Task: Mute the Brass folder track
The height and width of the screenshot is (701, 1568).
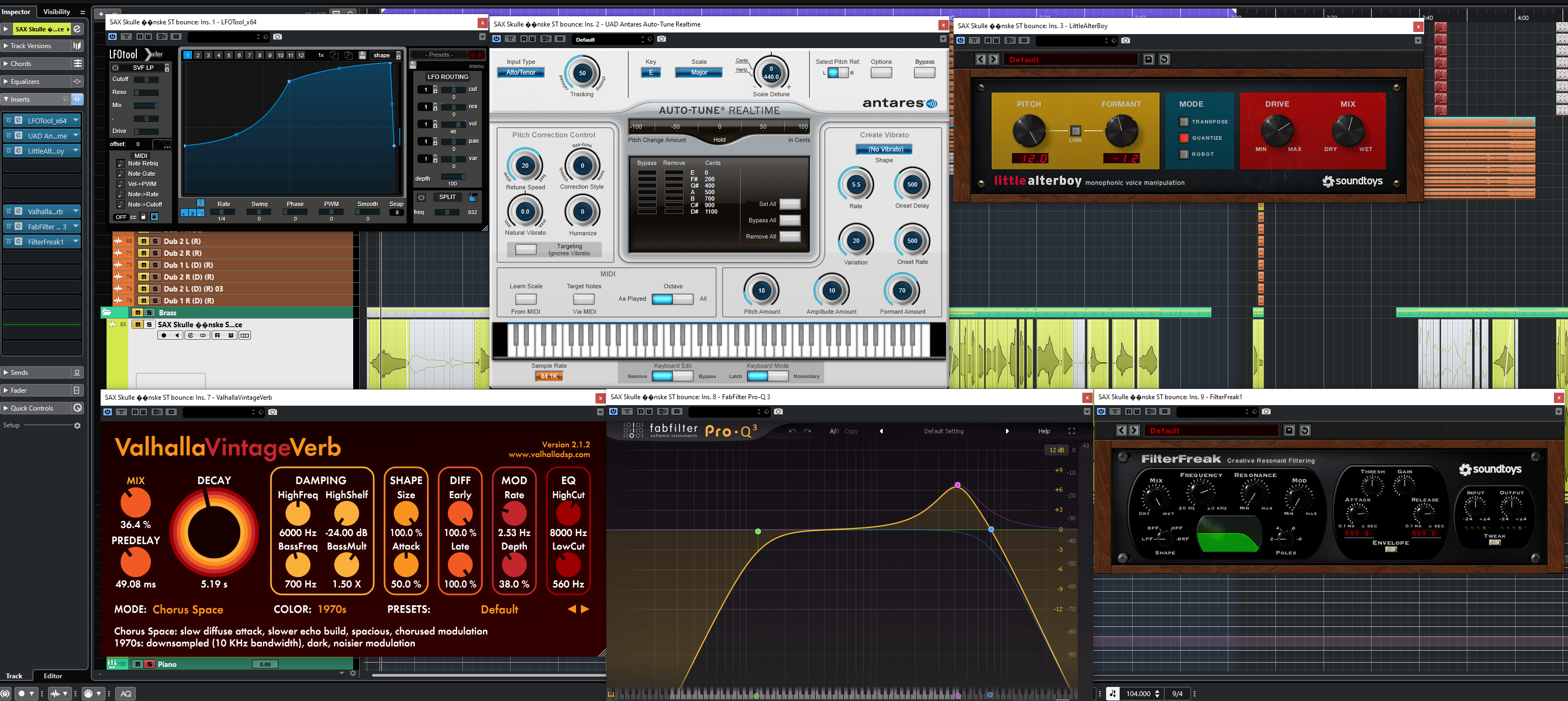Action: [x=137, y=313]
